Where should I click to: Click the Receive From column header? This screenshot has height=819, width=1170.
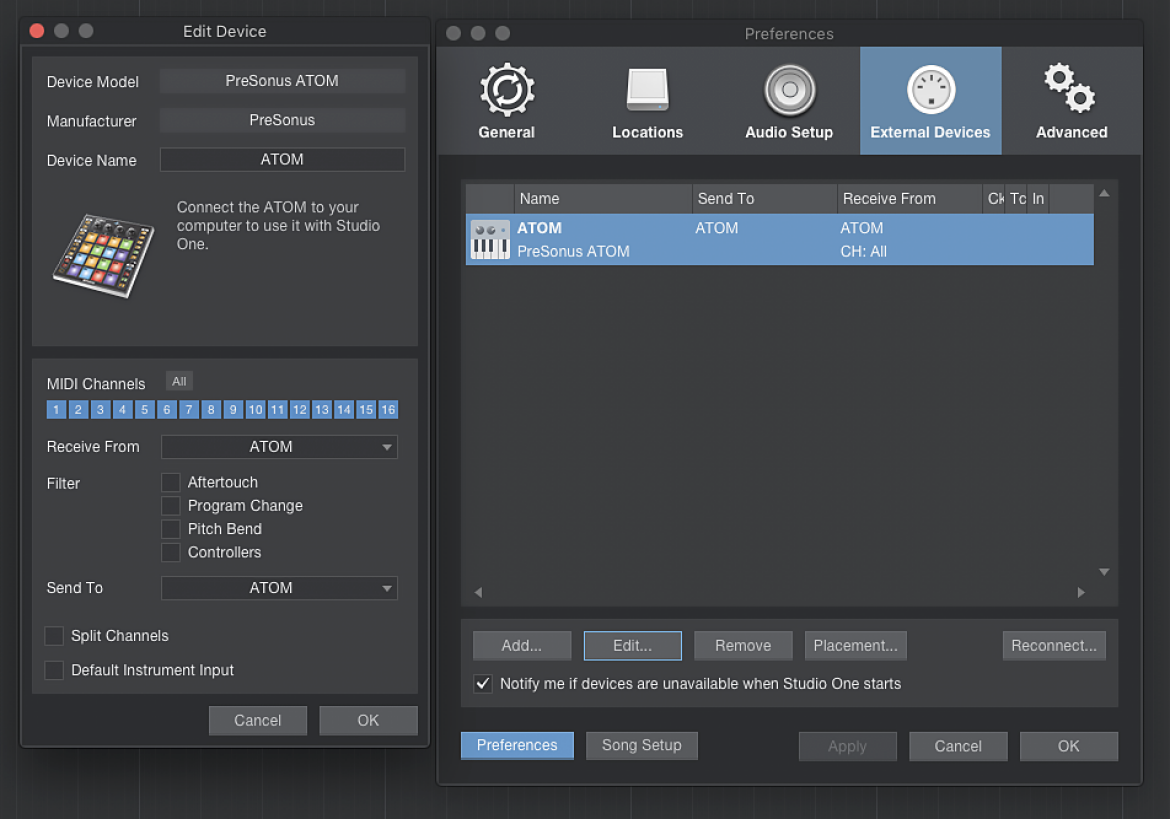(910, 199)
